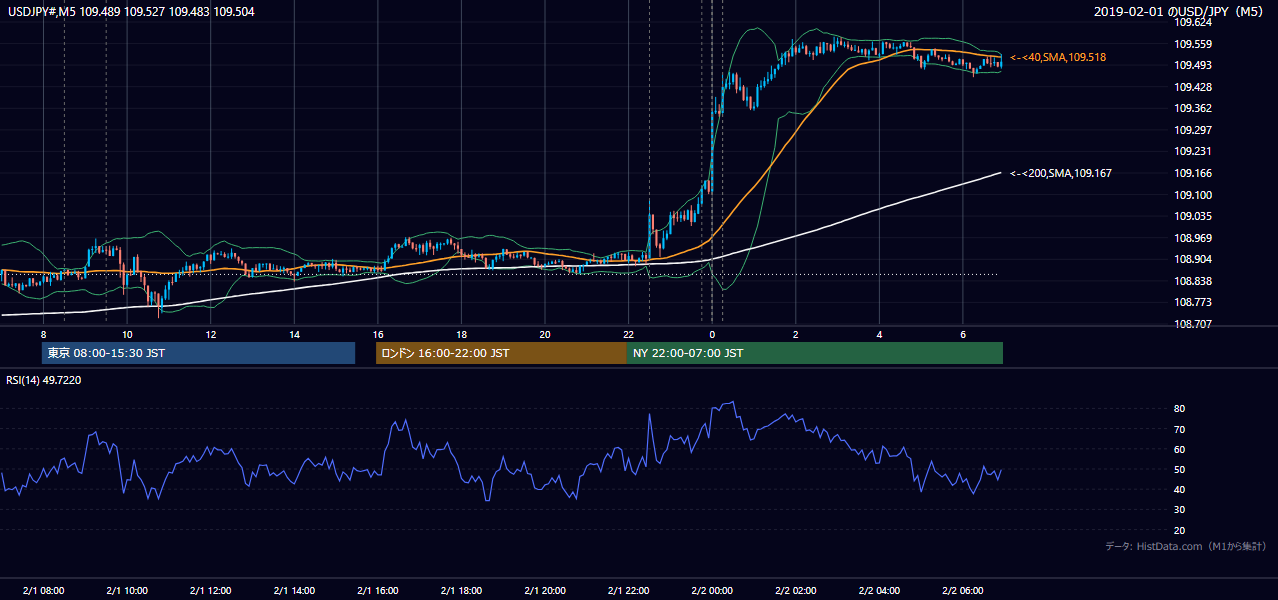Click bottom time label 2/1 22:00
Image resolution: width=1278 pixels, height=600 pixels.
[x=627, y=590]
